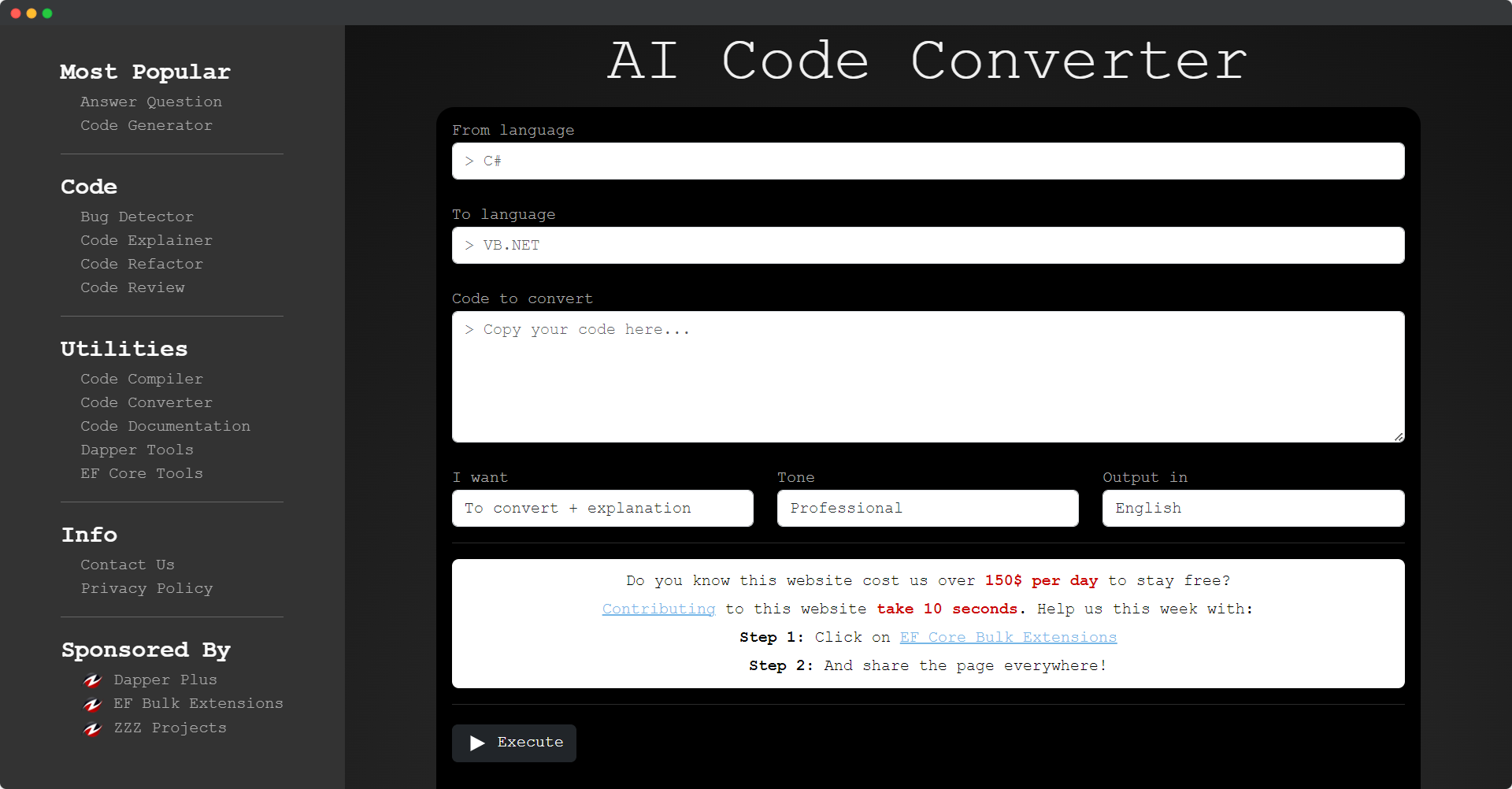Navigate to Code Explainer

(x=146, y=240)
